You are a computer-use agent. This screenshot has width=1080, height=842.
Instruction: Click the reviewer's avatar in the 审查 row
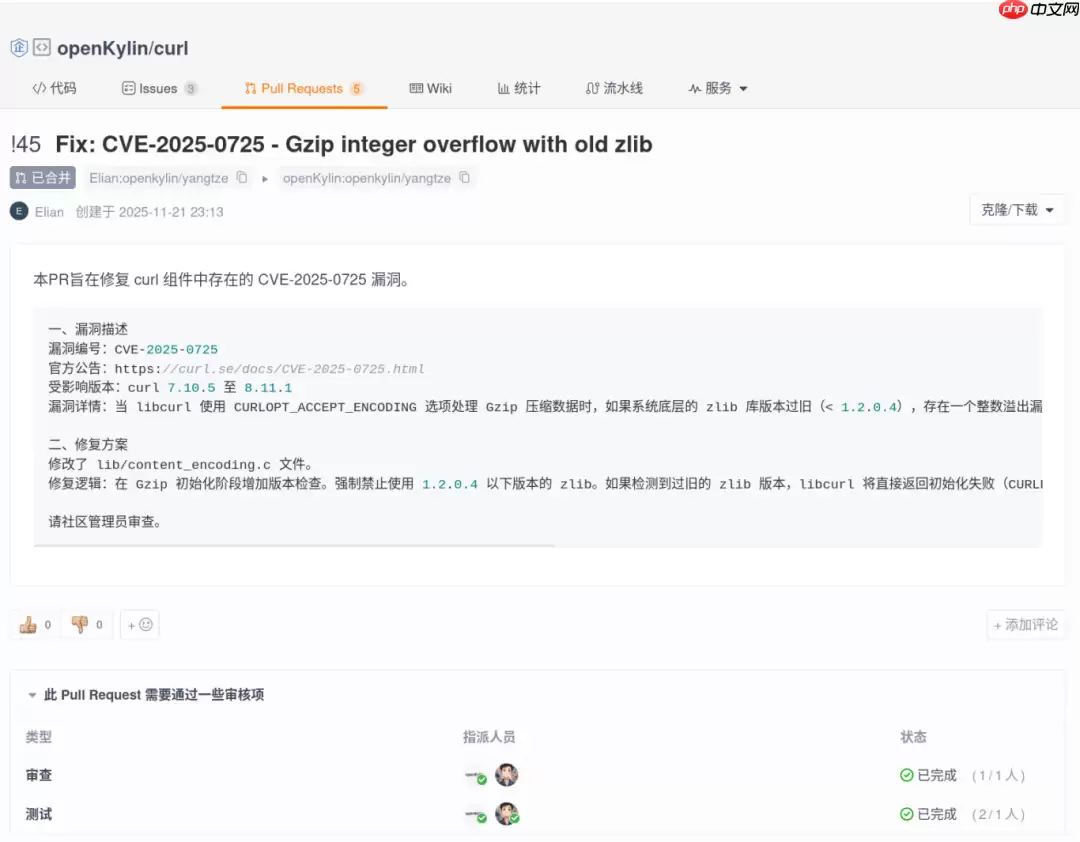click(x=507, y=775)
